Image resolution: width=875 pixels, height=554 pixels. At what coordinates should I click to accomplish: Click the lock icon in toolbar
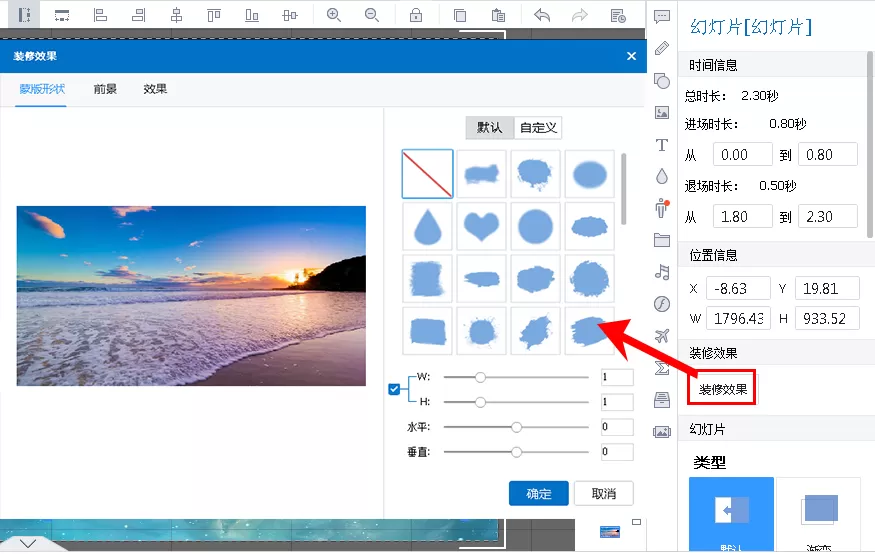[416, 15]
